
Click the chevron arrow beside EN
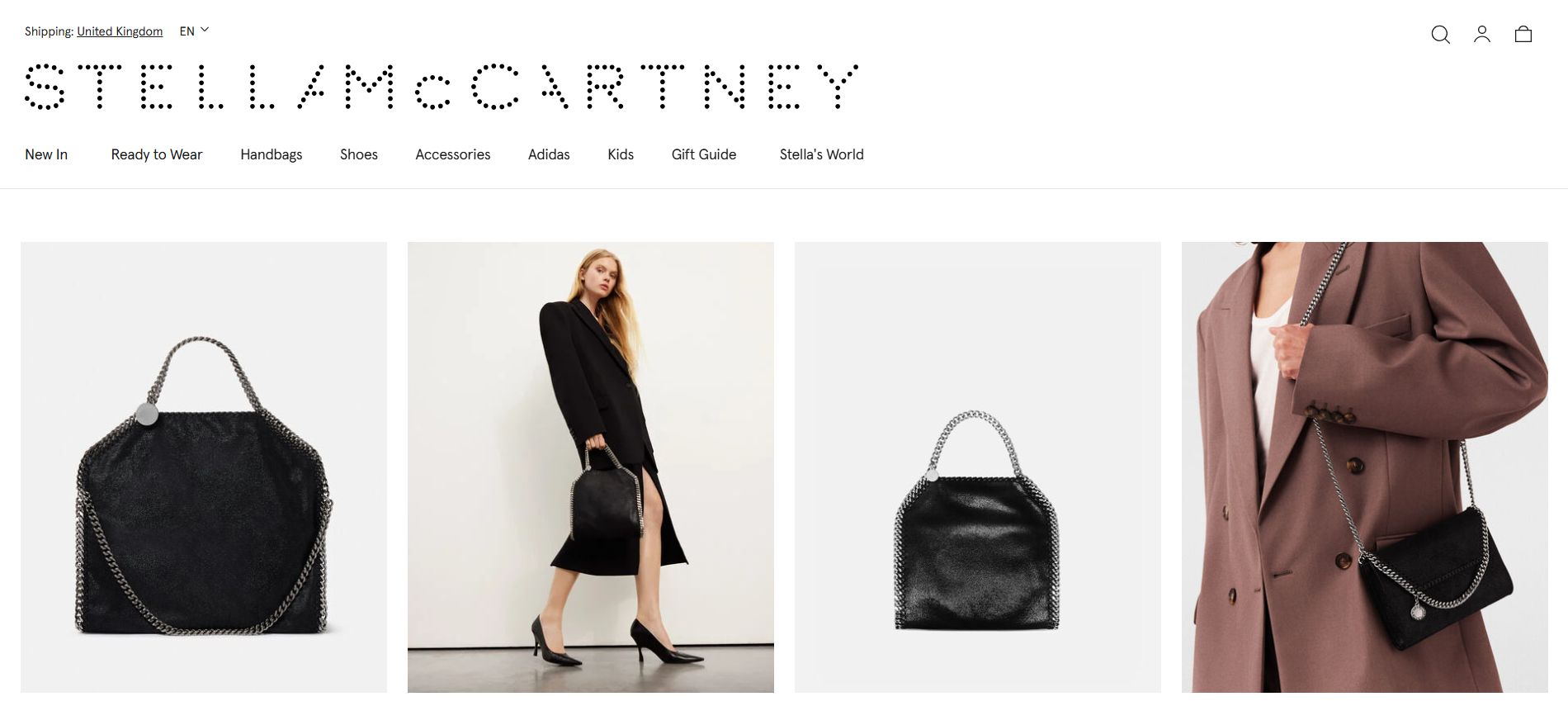coord(205,30)
